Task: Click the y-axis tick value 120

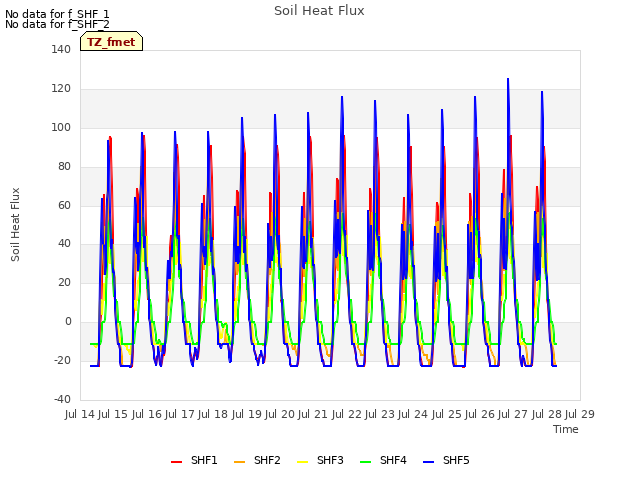Action: click(61, 89)
